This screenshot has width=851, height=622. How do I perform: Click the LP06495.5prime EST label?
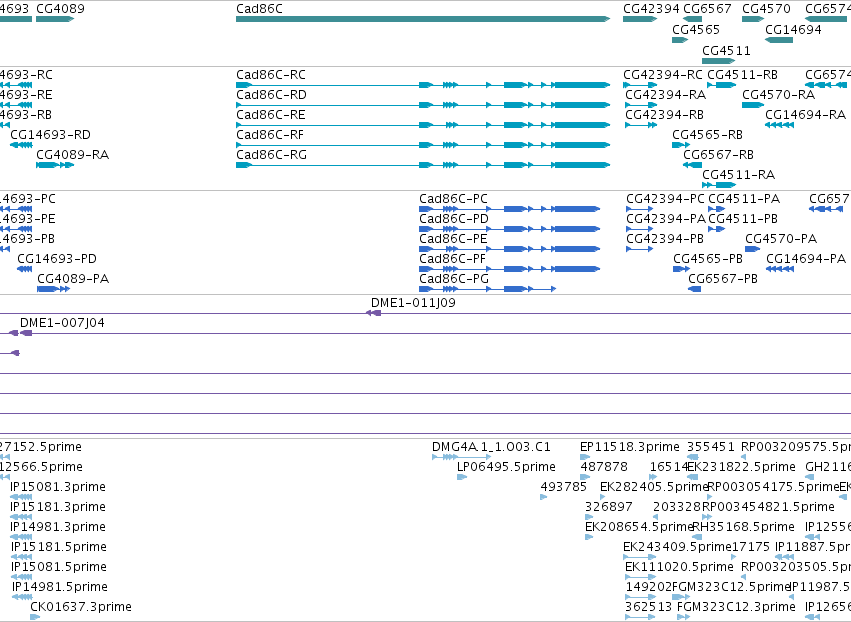506,467
